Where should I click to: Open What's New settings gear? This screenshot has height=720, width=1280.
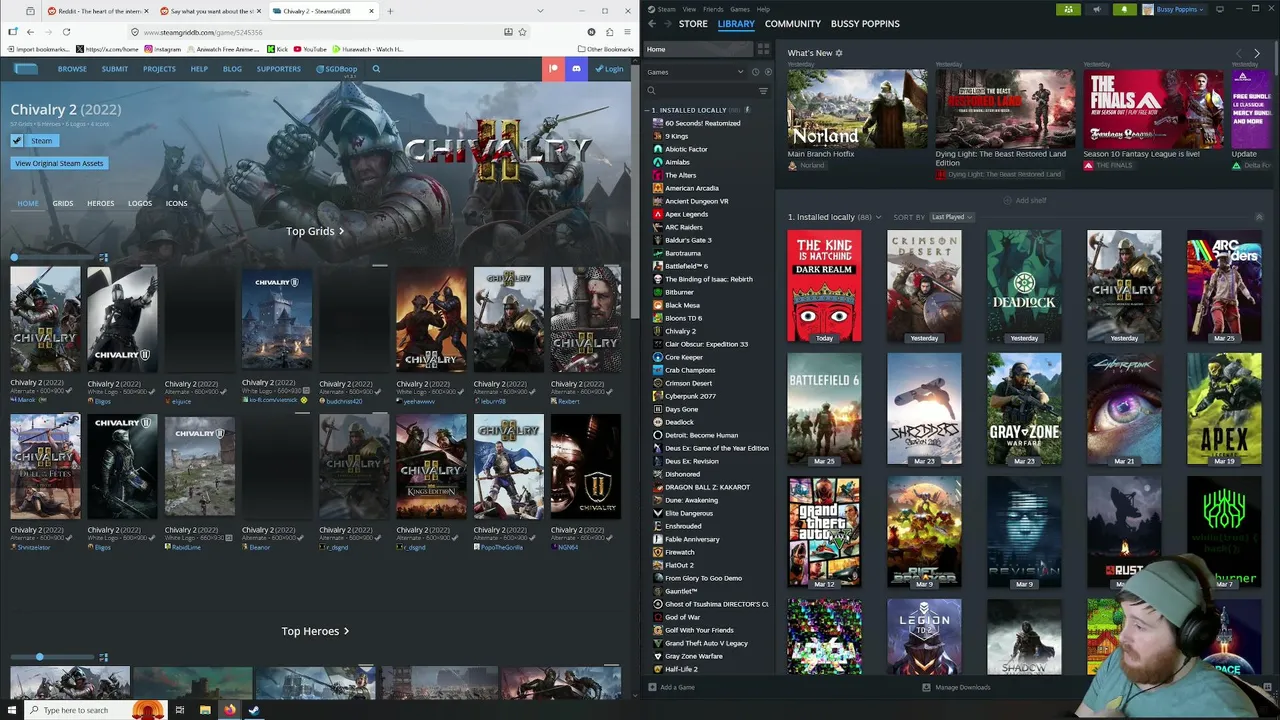tap(839, 53)
